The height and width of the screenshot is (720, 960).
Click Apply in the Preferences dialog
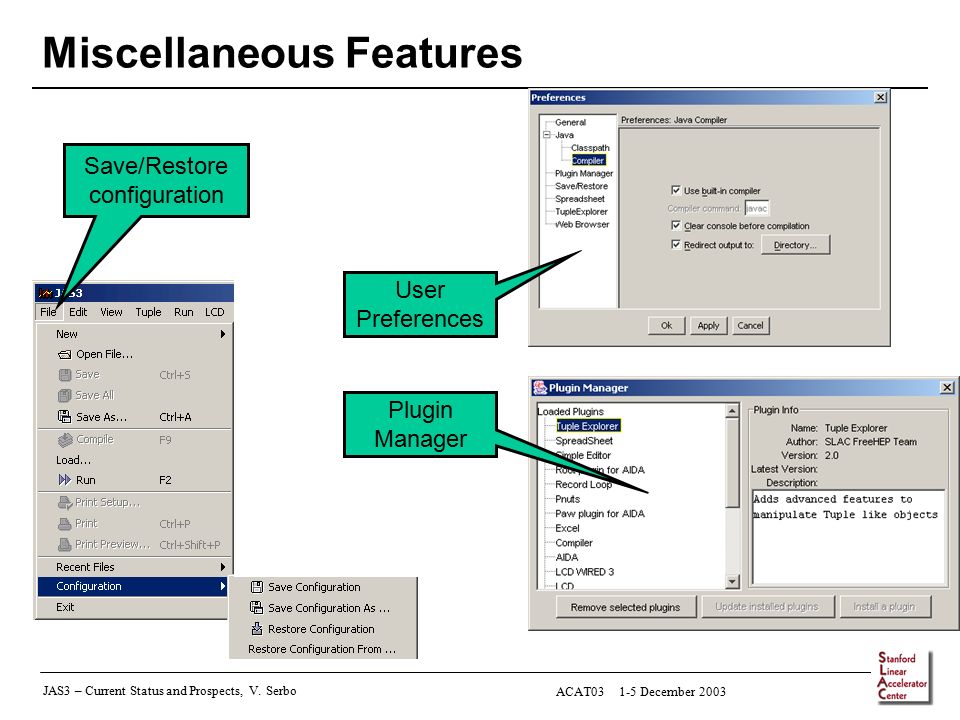pos(708,326)
